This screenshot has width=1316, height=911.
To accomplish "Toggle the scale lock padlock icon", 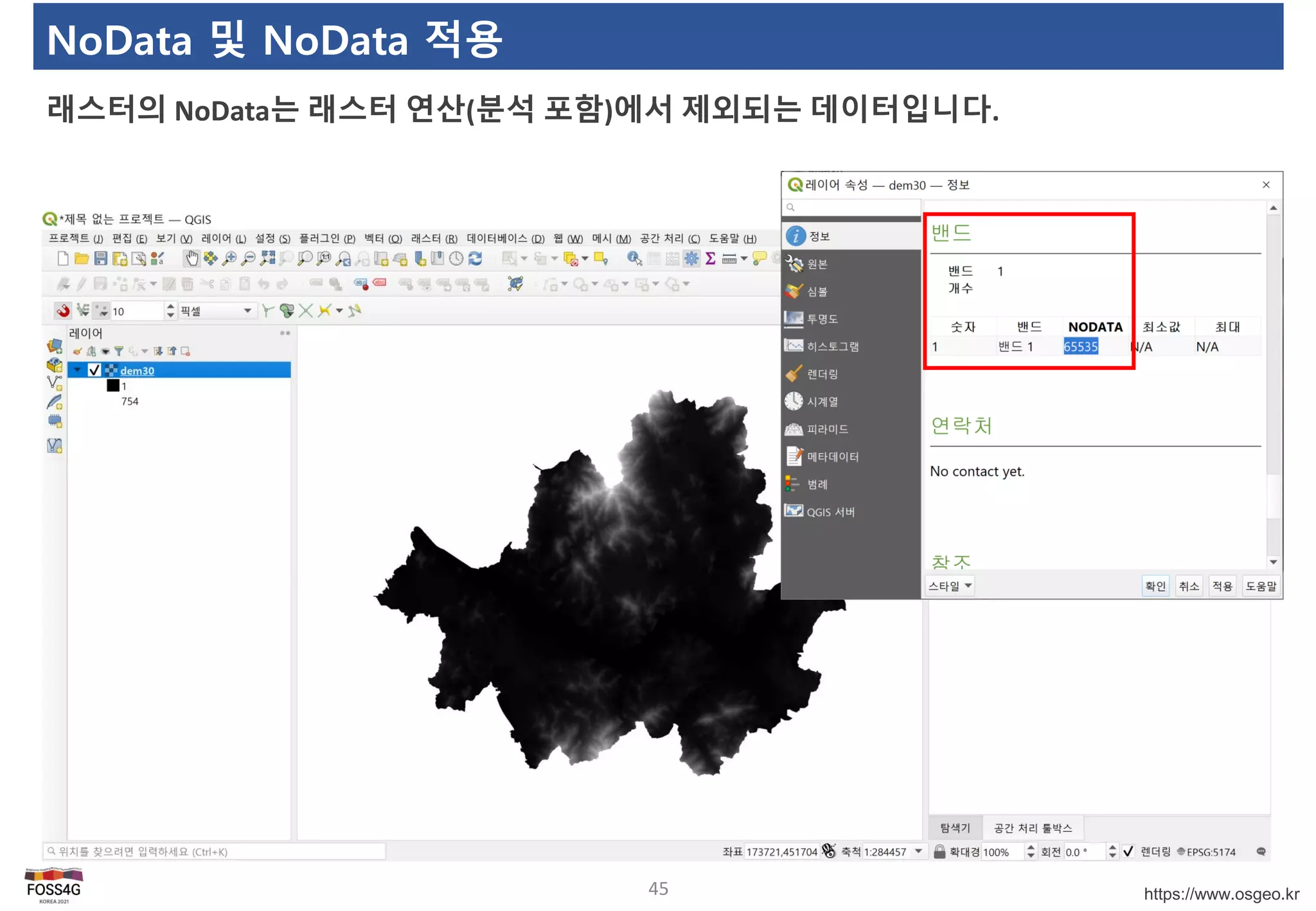I will [x=939, y=852].
